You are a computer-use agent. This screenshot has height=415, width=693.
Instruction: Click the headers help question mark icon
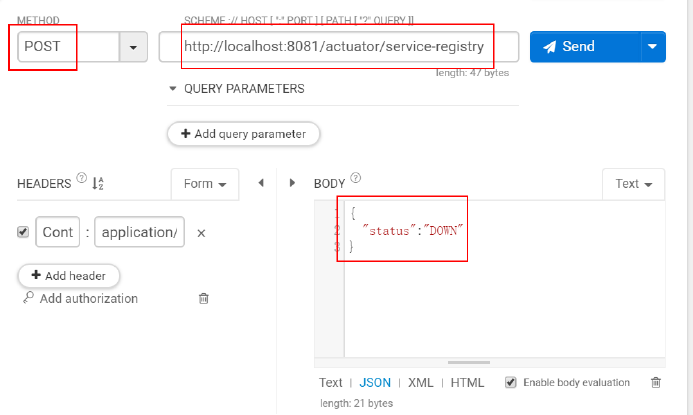(x=81, y=180)
